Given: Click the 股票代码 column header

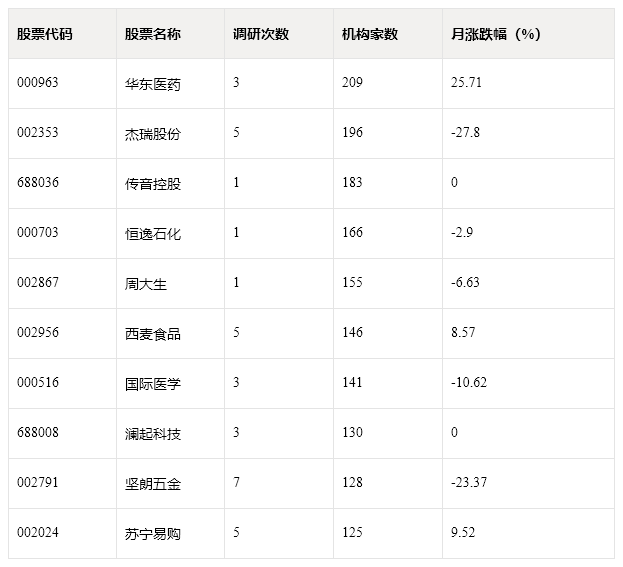Looking at the screenshot, I should (44, 34).
